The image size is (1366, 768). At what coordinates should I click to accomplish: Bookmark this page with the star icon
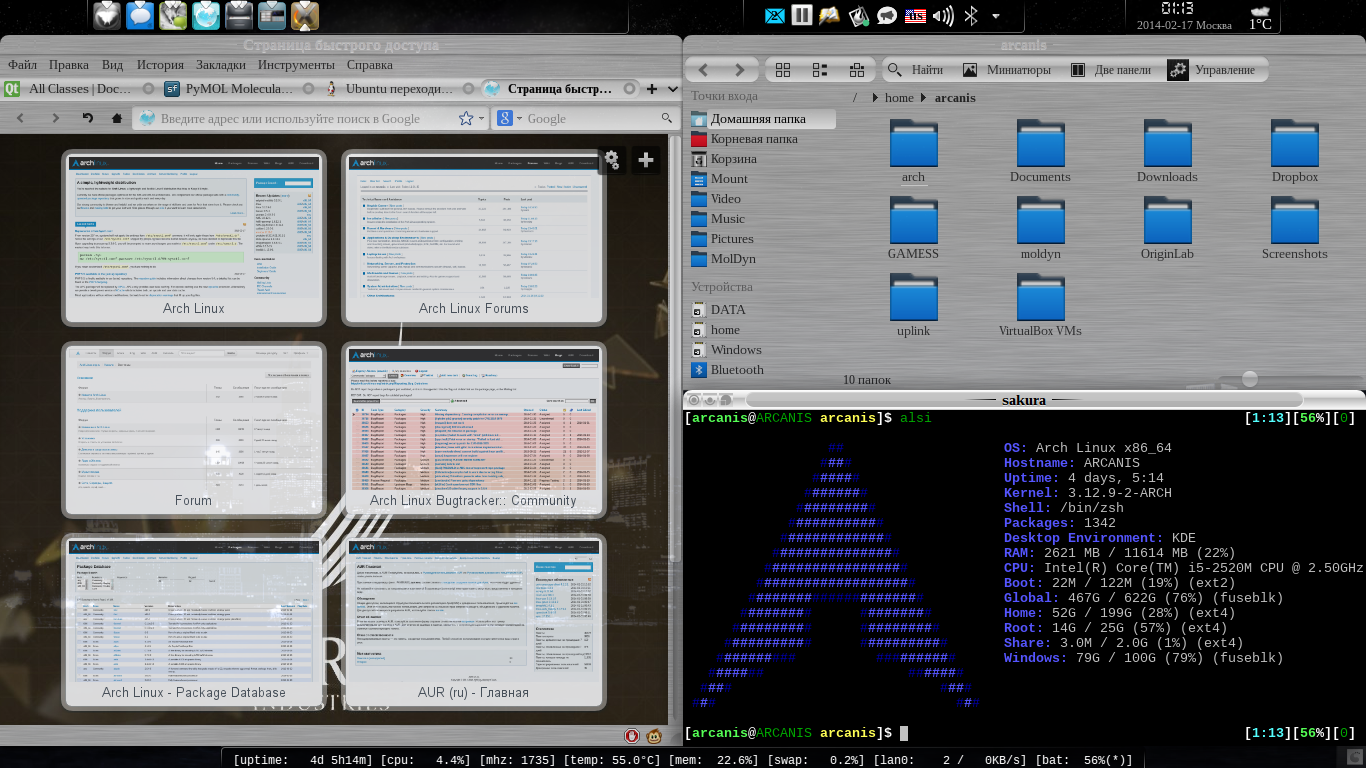[x=466, y=118]
